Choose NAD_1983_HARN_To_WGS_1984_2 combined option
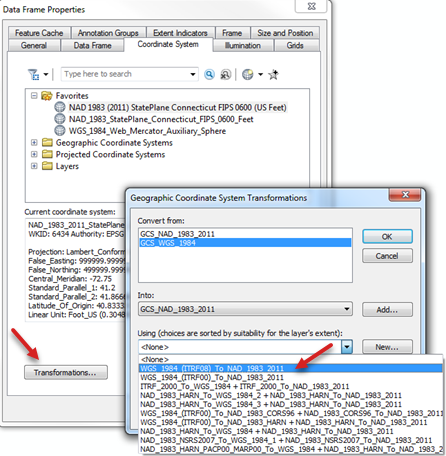 (x=291, y=395)
